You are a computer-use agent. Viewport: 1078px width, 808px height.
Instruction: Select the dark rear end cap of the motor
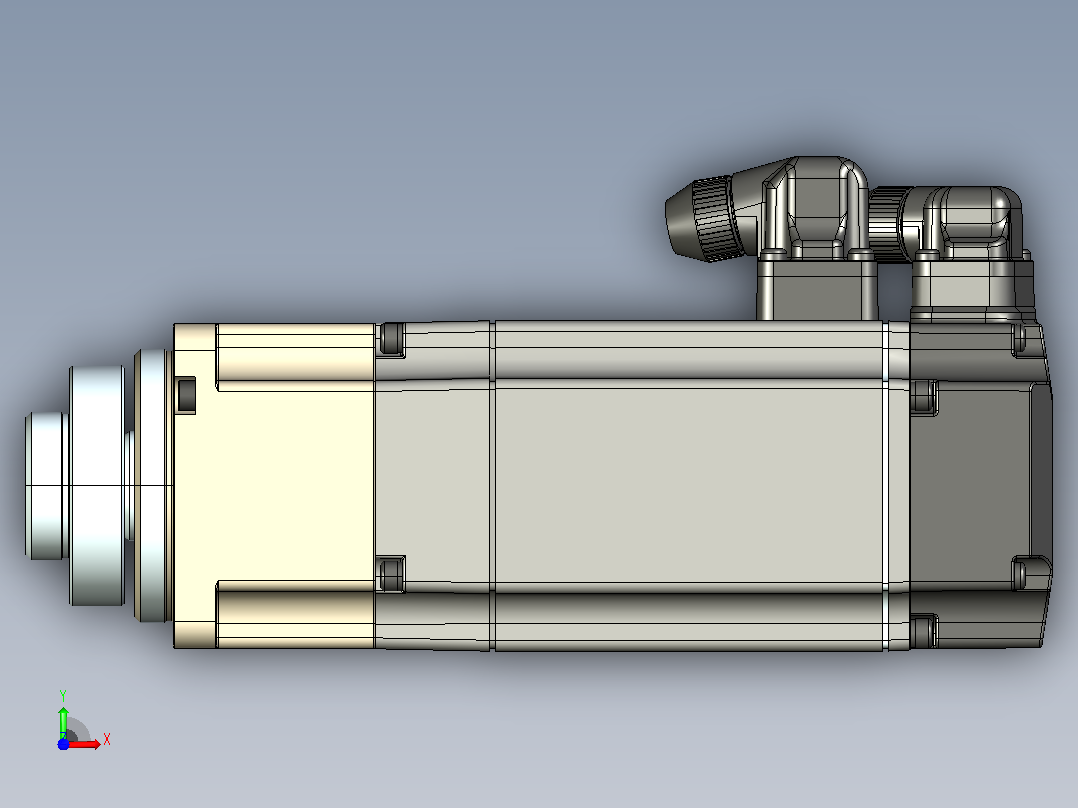coord(980,484)
